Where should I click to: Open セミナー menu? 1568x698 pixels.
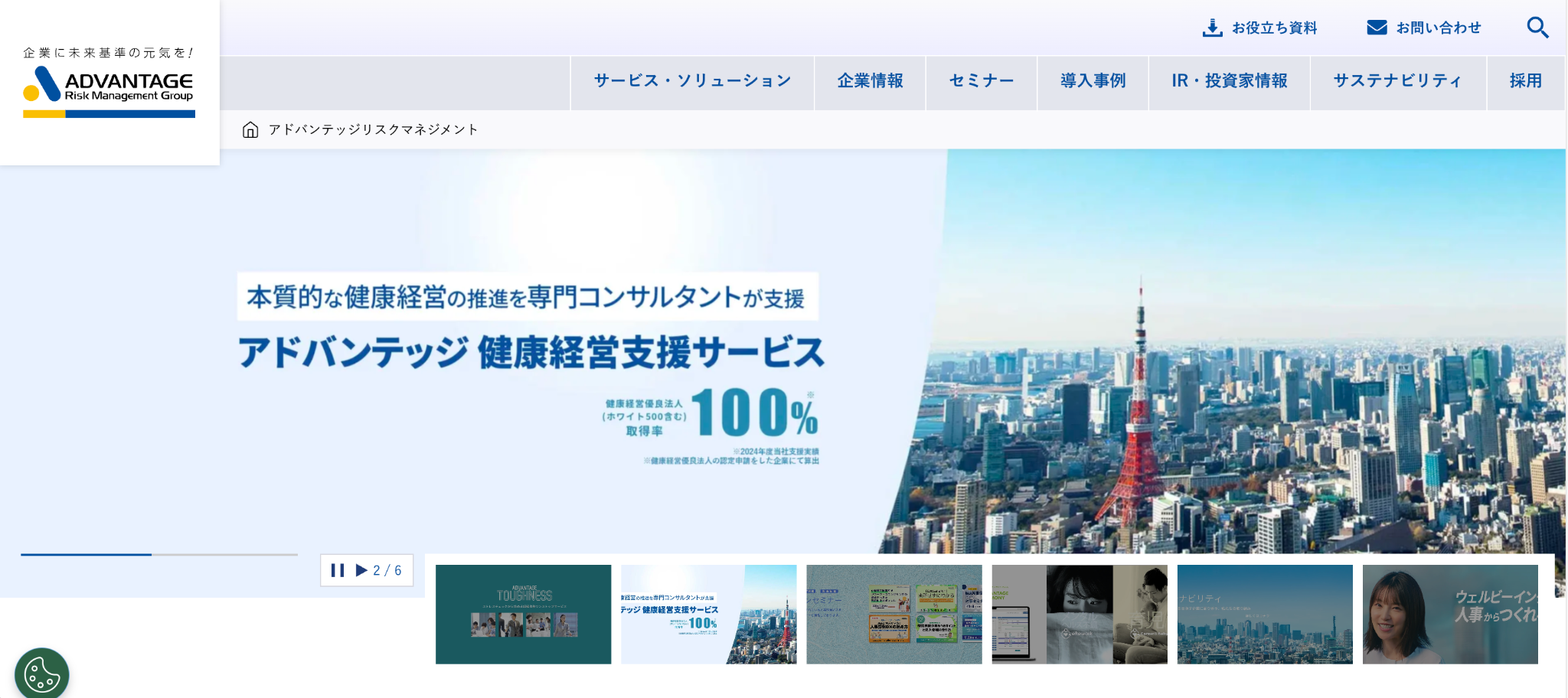point(982,82)
